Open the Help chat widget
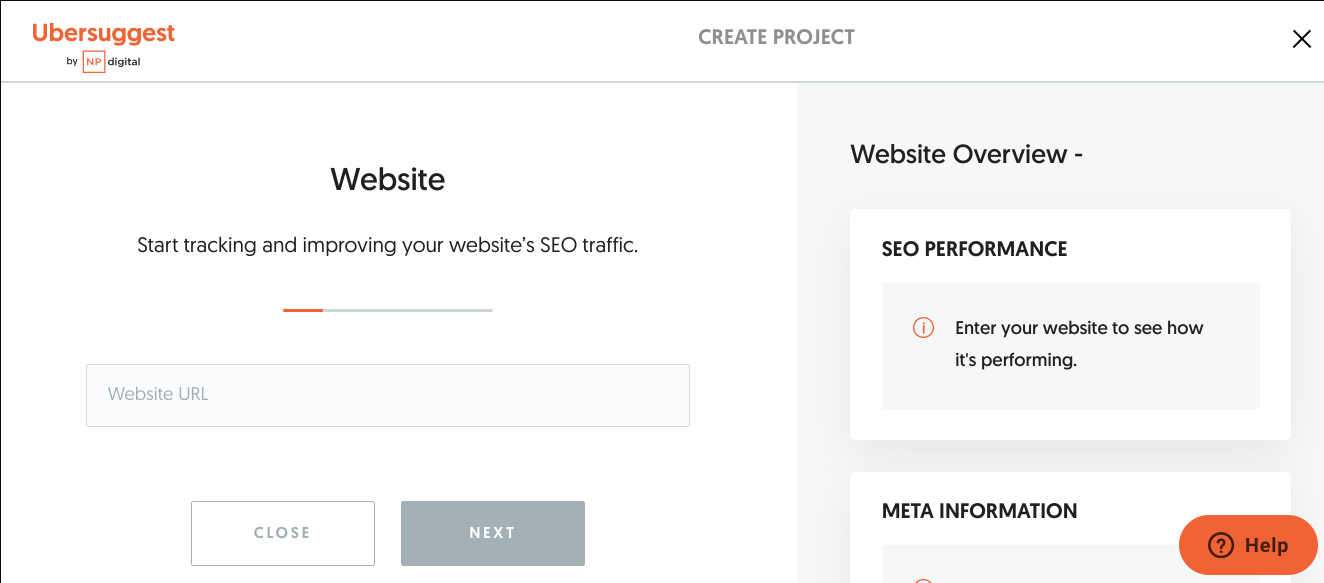Image resolution: width=1324 pixels, height=583 pixels. [1248, 545]
